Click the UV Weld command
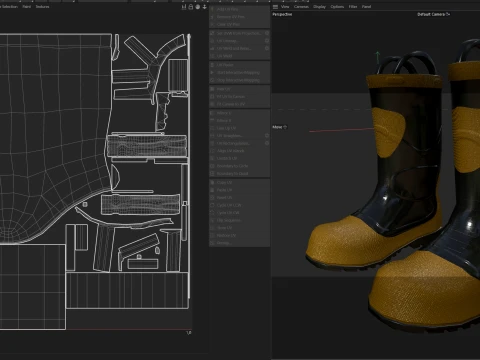Image resolution: width=480 pixels, height=360 pixels. (239, 56)
